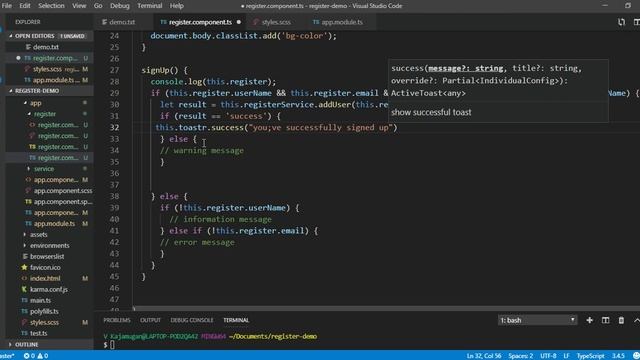Open polyfills.ts in explorer

tap(44, 311)
